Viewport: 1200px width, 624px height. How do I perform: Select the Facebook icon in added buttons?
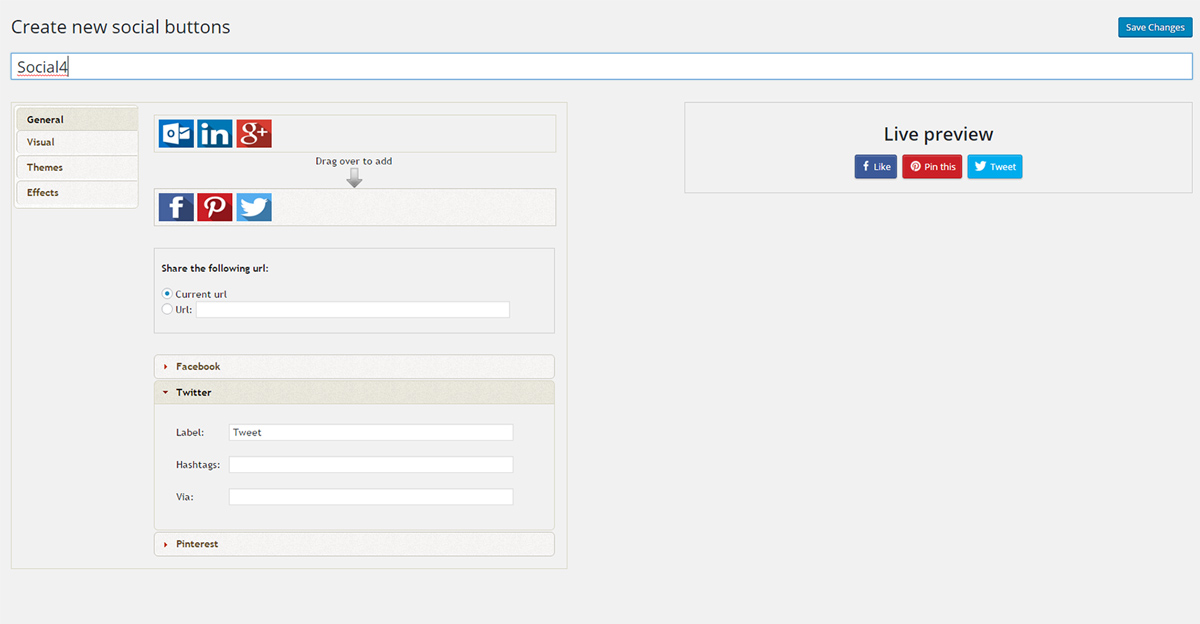click(x=176, y=207)
